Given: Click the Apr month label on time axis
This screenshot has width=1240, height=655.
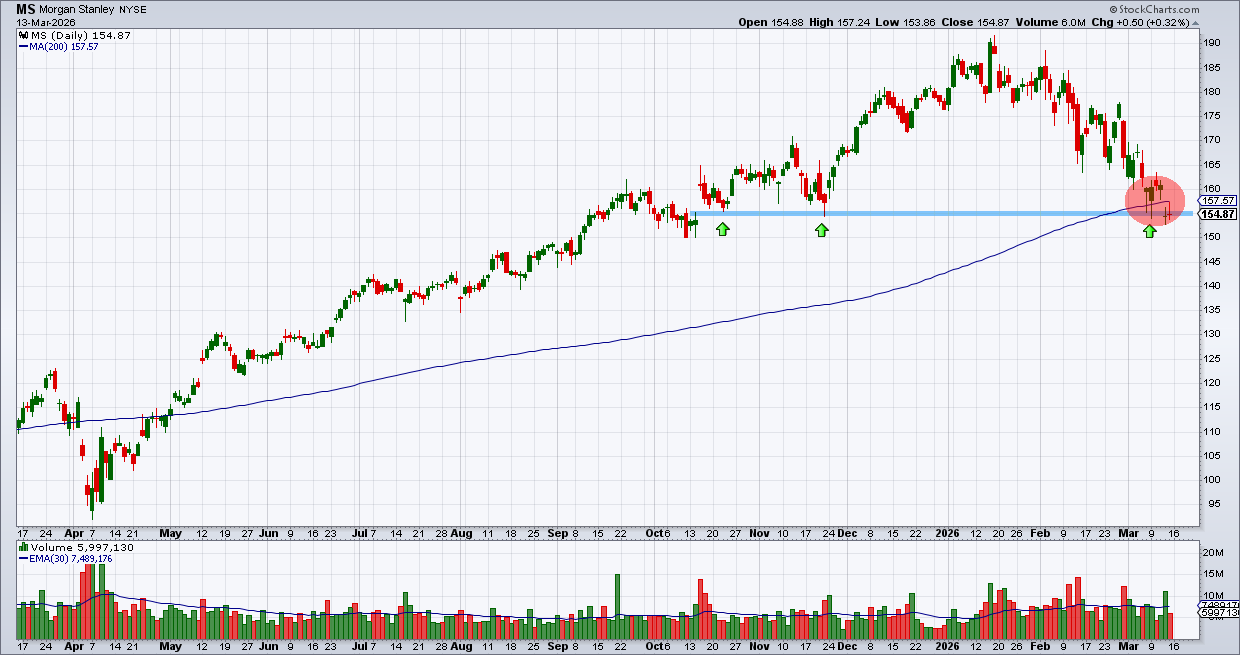Looking at the screenshot, I should [x=73, y=534].
